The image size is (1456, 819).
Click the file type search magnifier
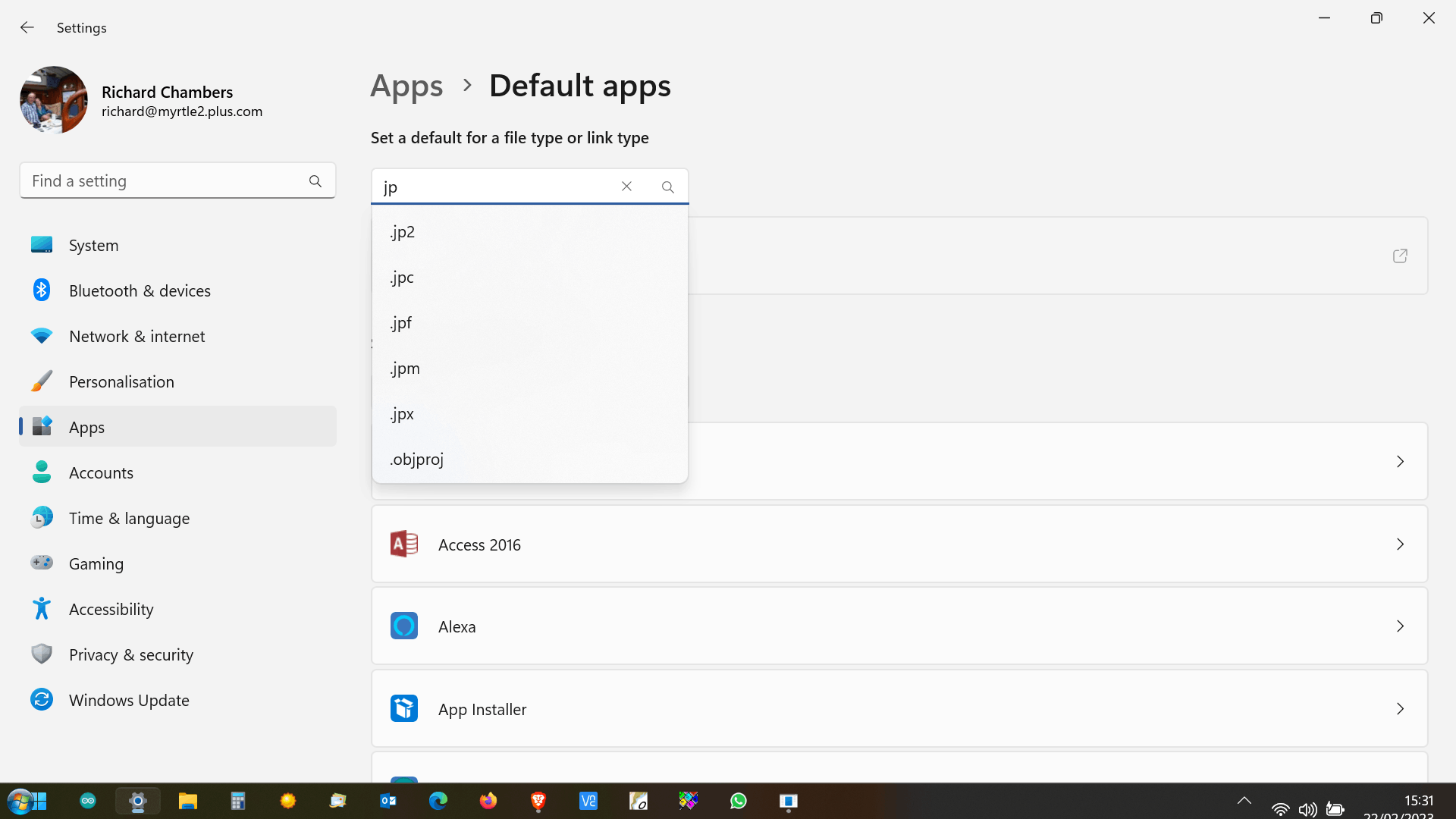point(668,187)
